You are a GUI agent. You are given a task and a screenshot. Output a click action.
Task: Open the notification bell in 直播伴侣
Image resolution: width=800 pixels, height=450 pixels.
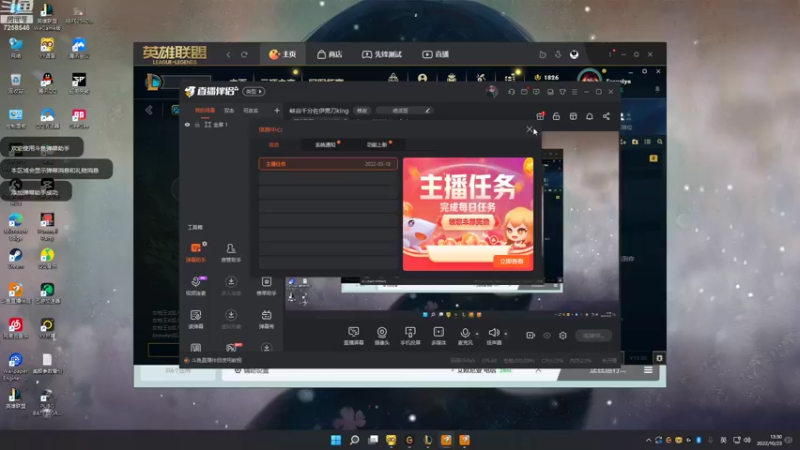589,116
